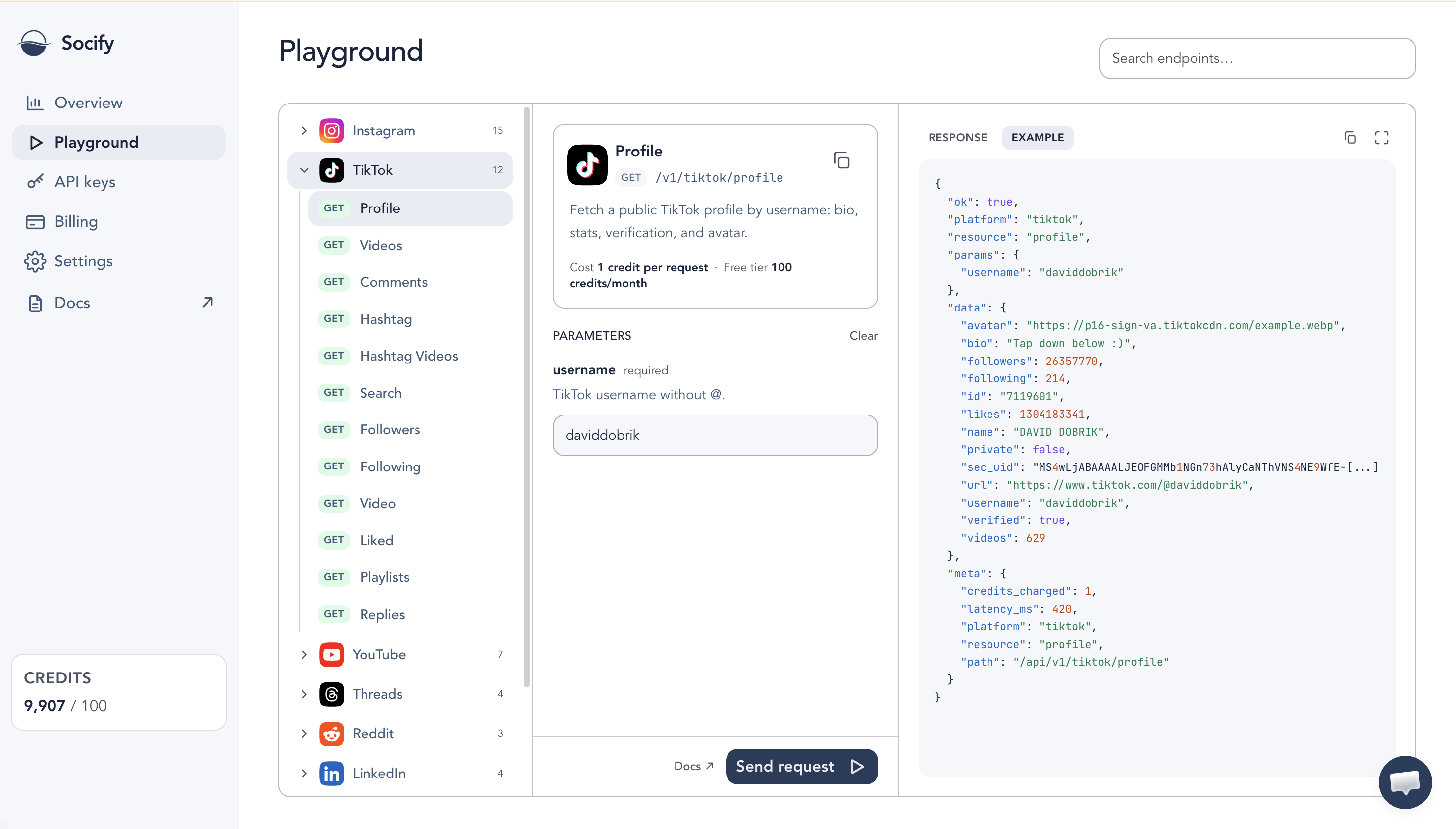The image size is (1456, 829).
Task: Expand the response panel to fullscreen
Action: click(1381, 137)
